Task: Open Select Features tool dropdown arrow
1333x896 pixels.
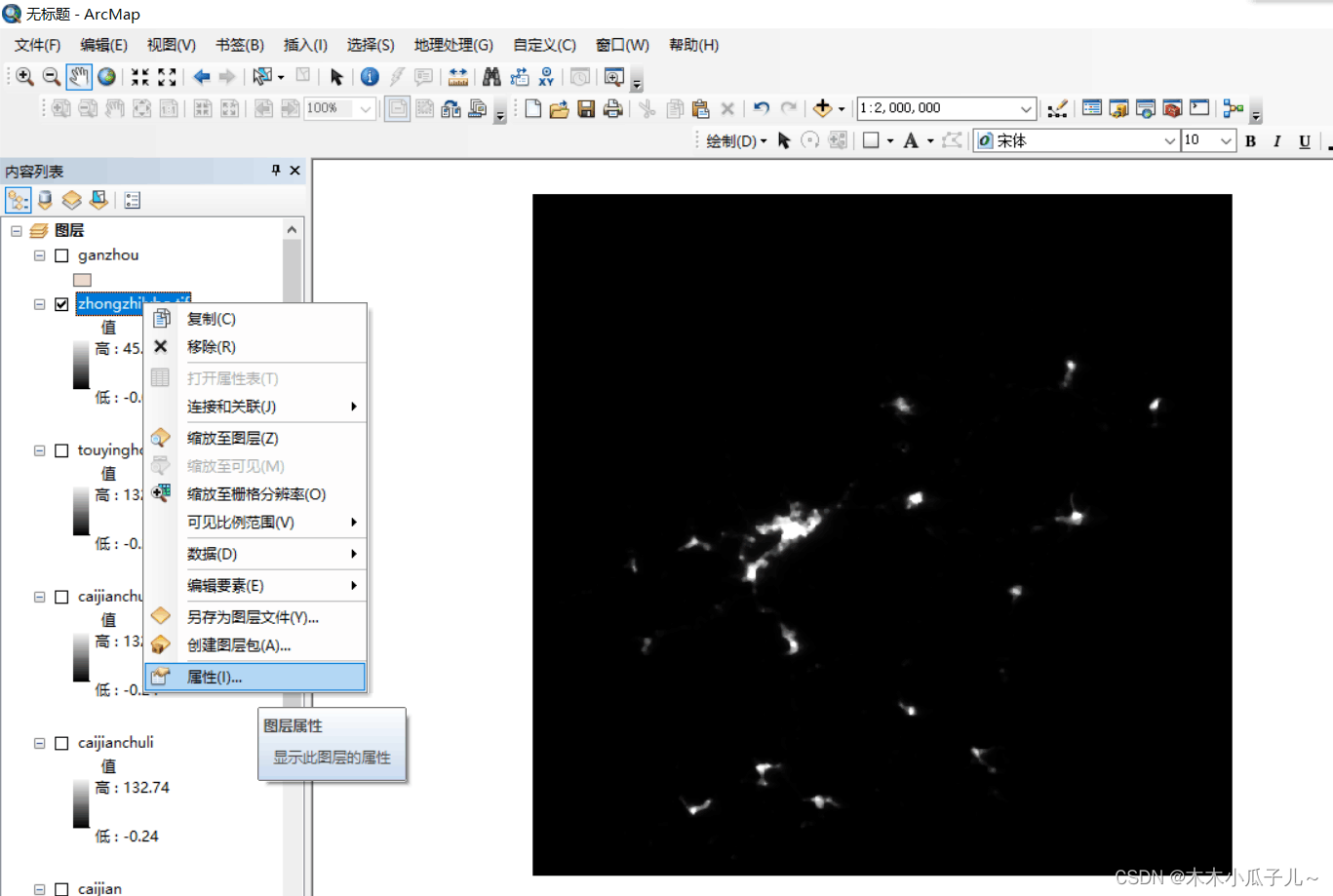Action: pyautogui.click(x=281, y=77)
